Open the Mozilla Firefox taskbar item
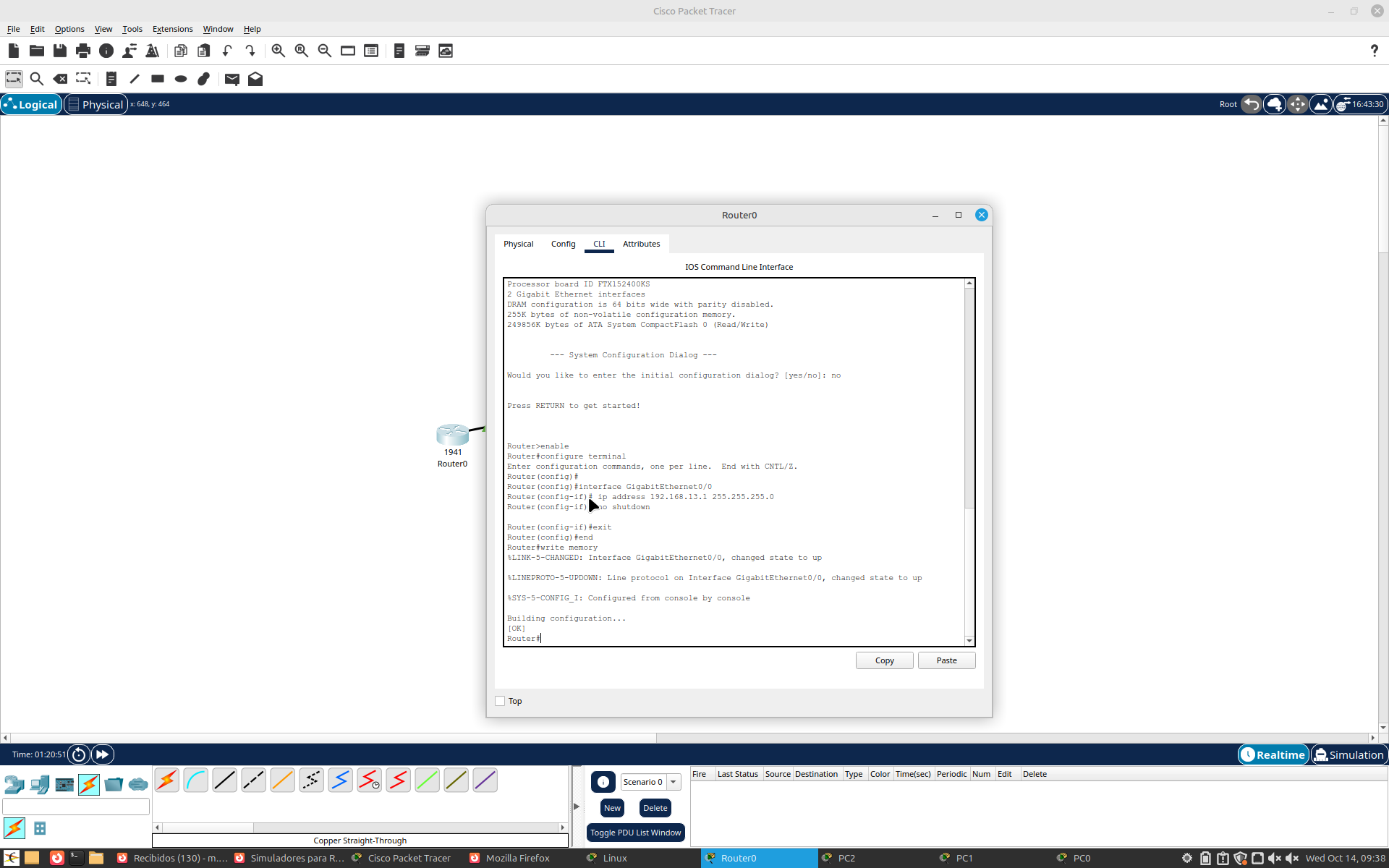Screen dimensions: 1389x868 click(x=518, y=858)
